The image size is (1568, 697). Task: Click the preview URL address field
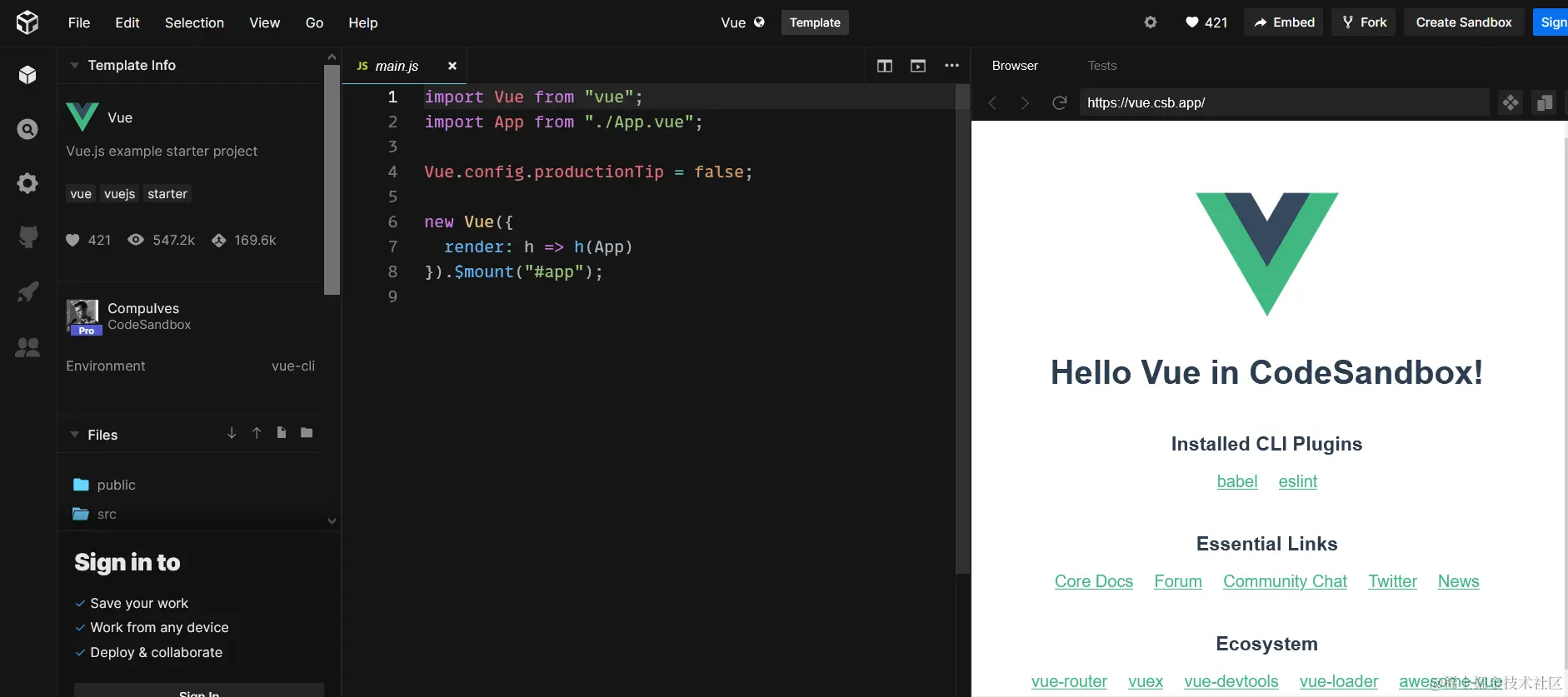coord(1284,103)
